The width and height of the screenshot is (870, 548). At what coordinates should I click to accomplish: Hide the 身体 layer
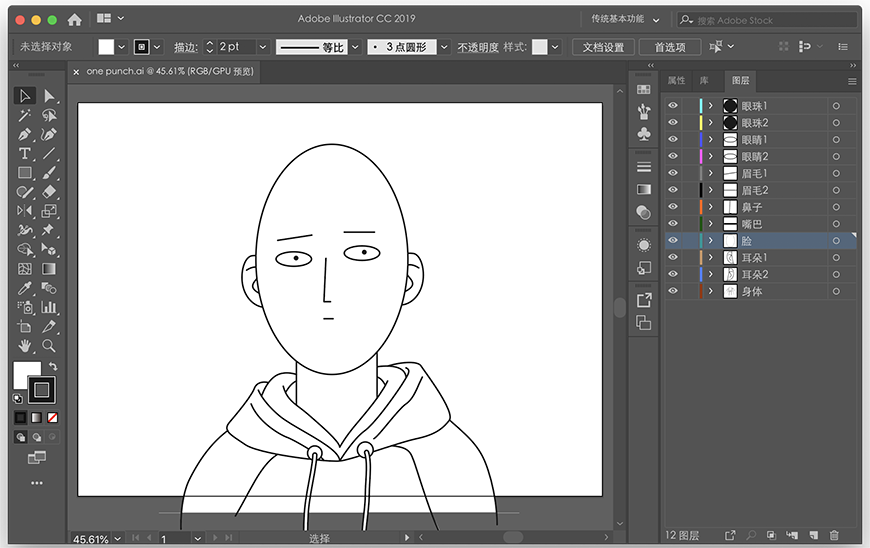[673, 291]
